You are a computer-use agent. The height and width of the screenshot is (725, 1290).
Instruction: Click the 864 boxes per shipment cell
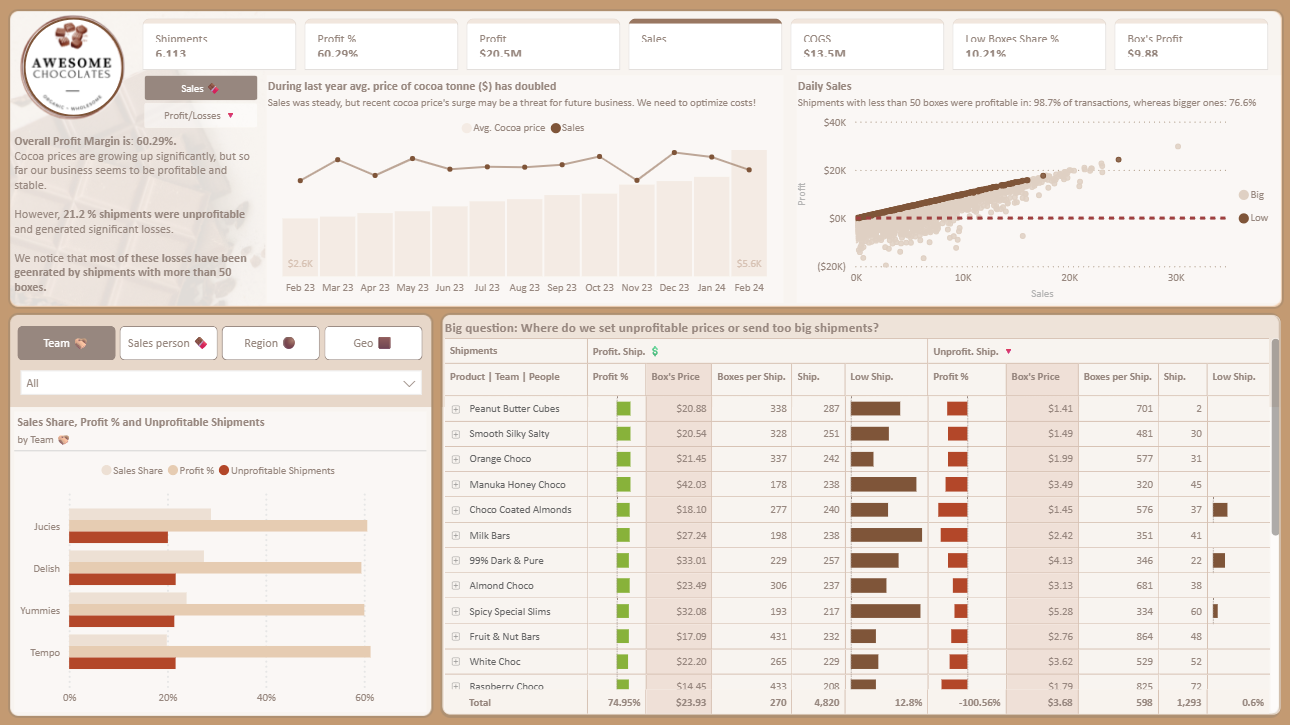click(1143, 637)
